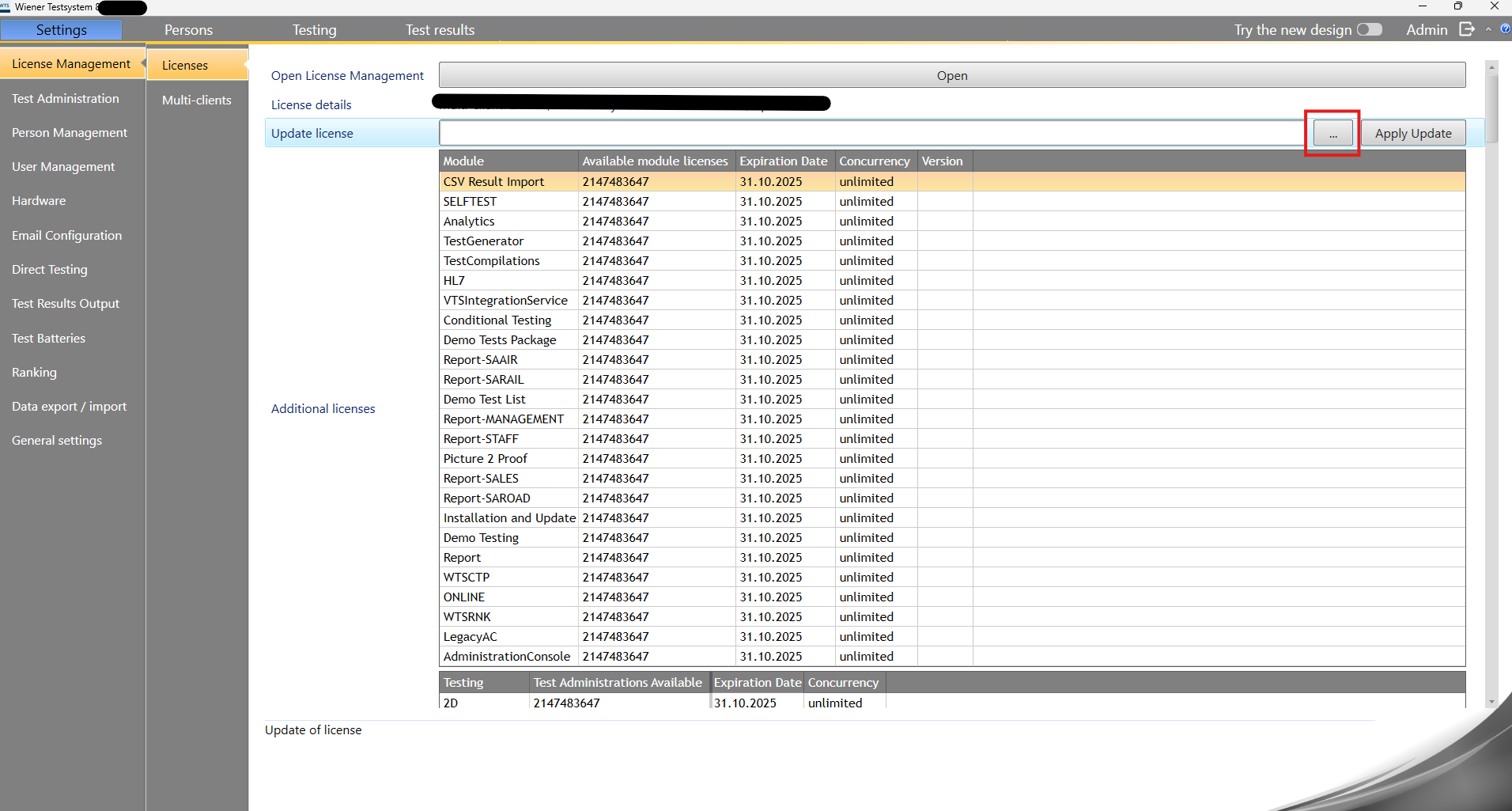Click the logout icon next to Admin

tap(1467, 29)
